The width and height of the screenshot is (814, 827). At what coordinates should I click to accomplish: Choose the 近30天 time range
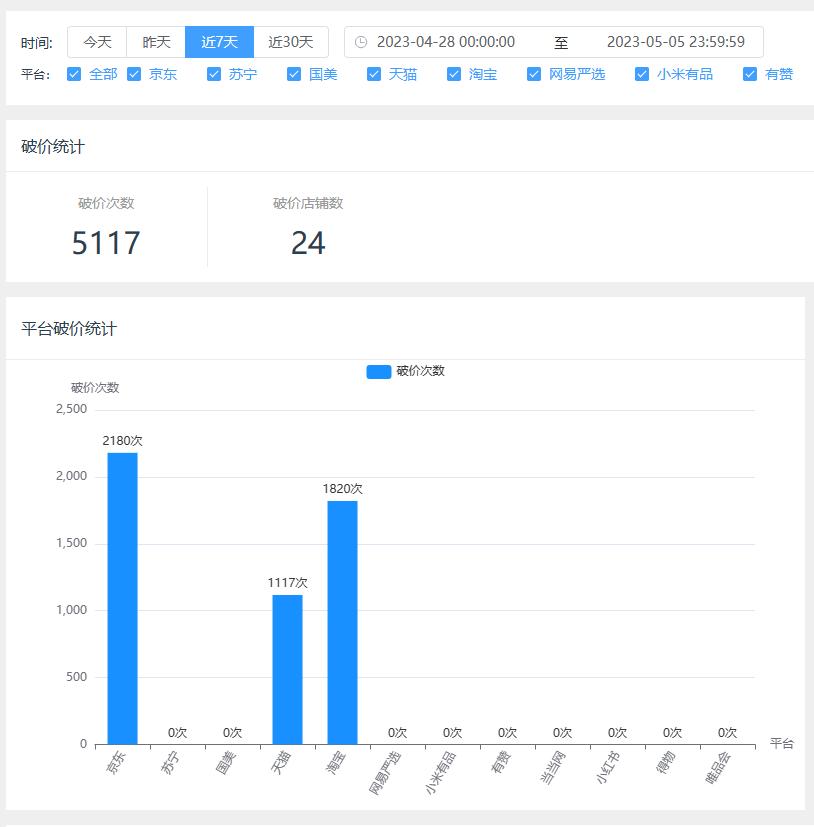pyautogui.click(x=291, y=42)
